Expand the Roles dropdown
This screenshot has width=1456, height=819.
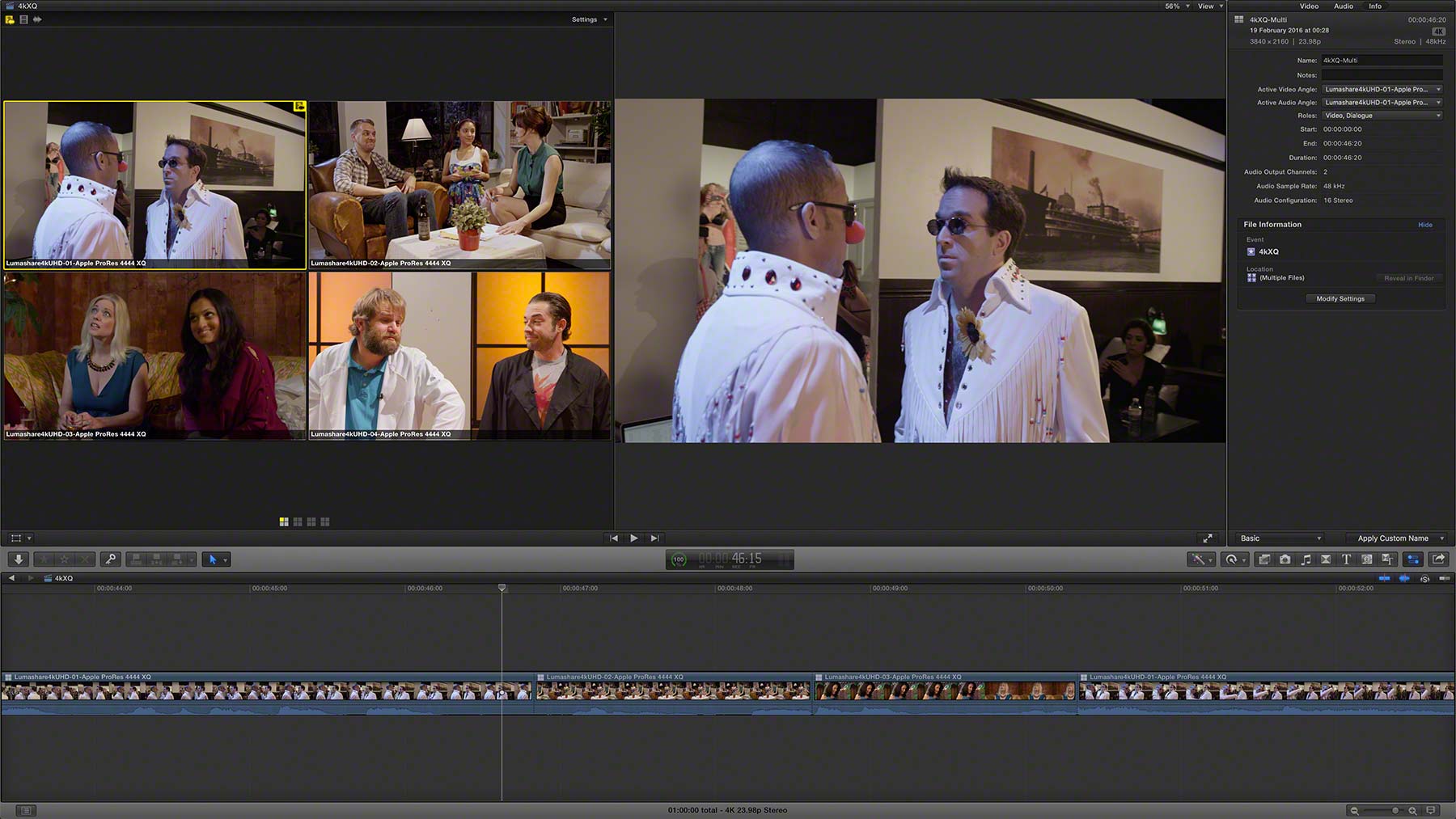(1382, 116)
